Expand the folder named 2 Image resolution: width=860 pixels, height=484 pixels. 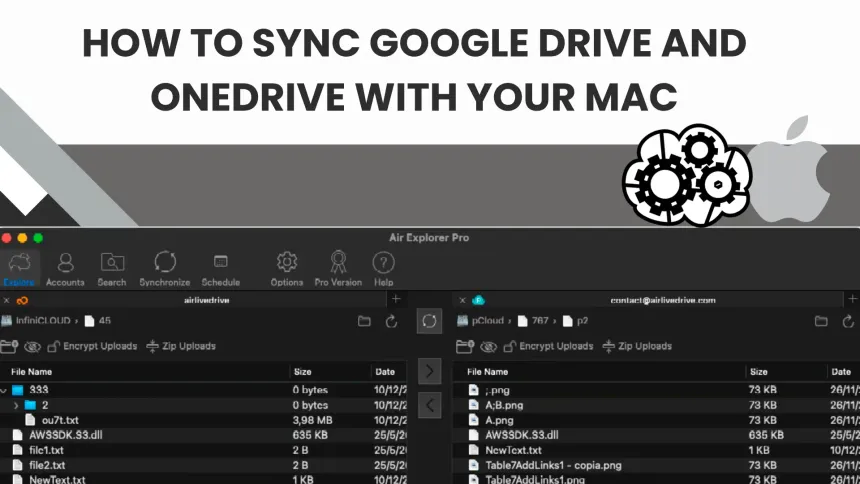click(16, 406)
